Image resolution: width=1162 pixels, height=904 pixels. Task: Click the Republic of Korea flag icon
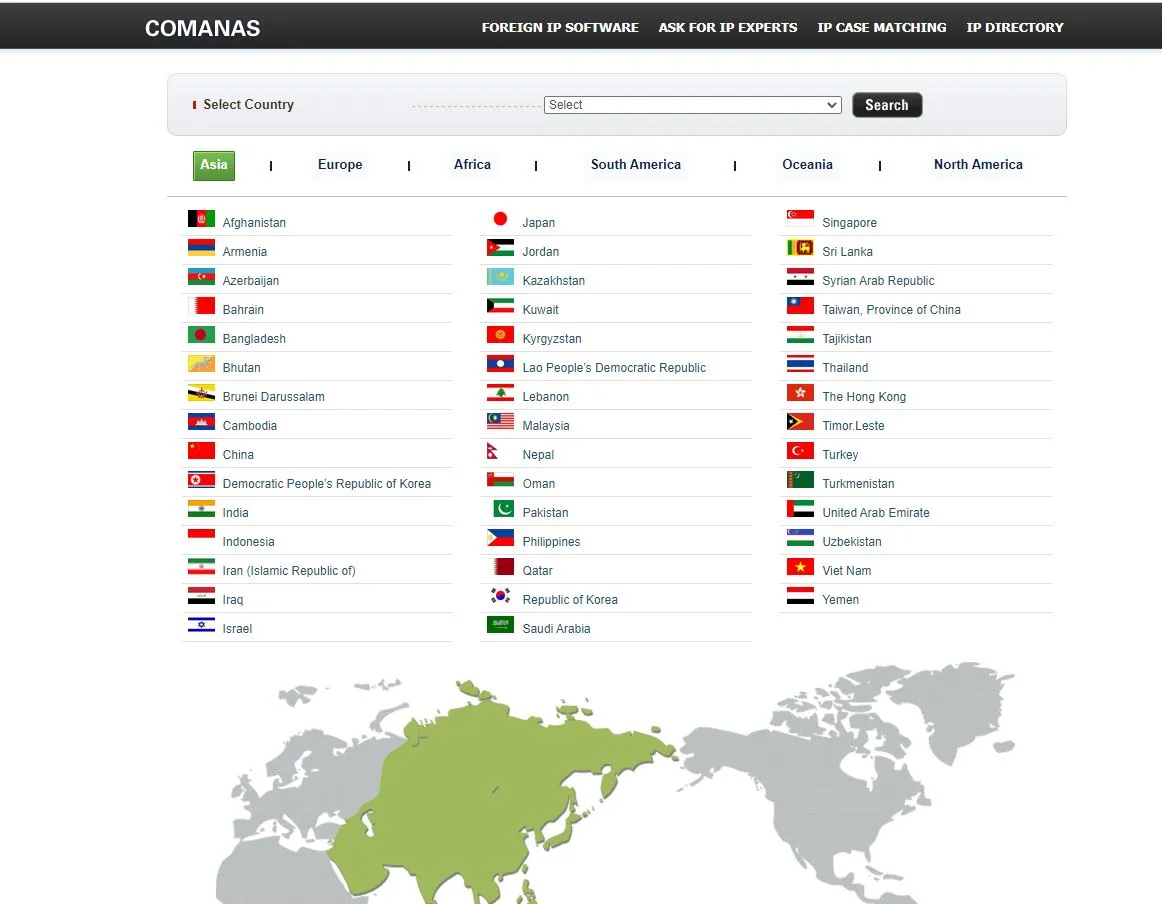click(x=500, y=596)
